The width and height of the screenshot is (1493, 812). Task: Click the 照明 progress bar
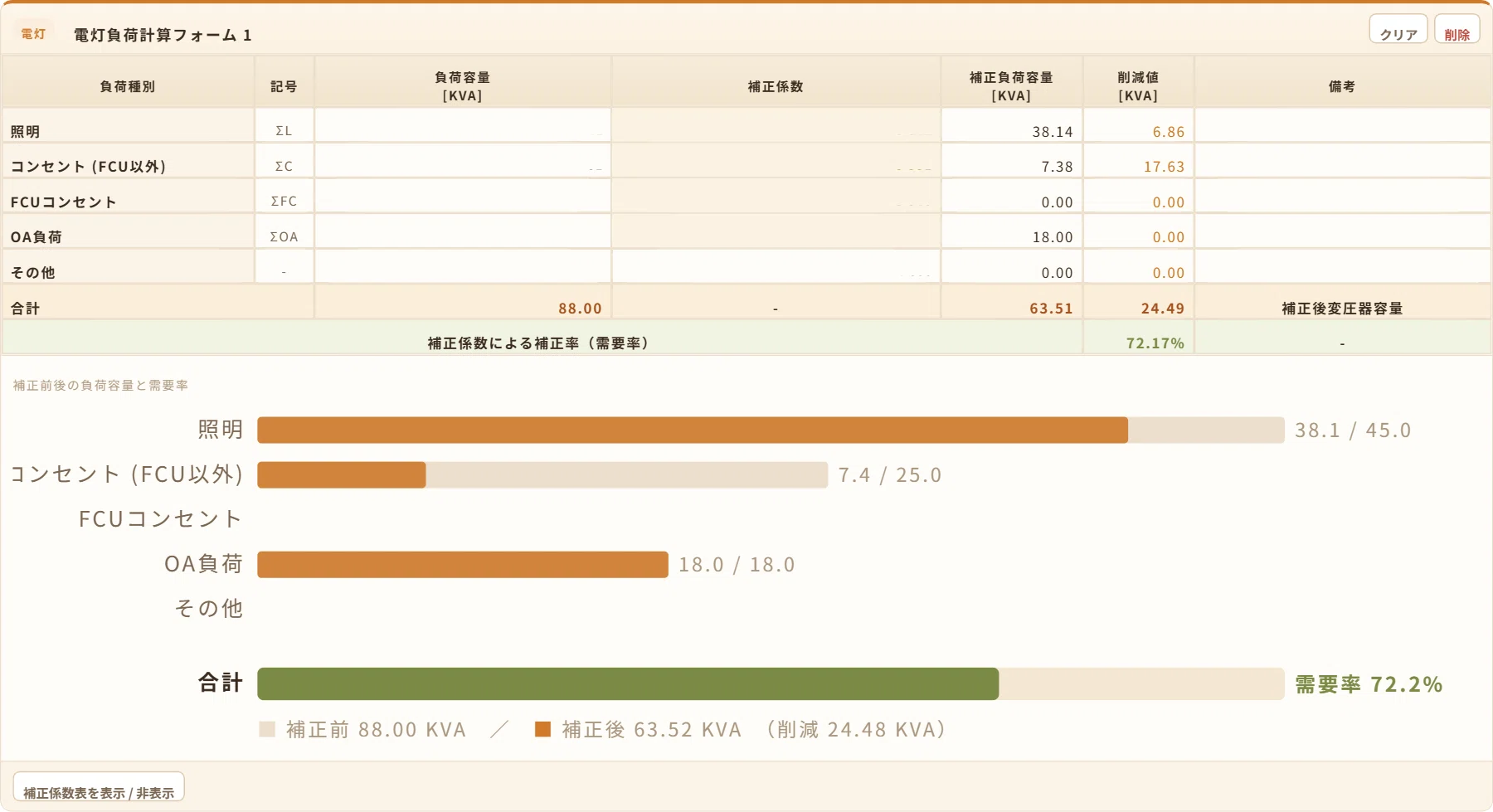(771, 430)
